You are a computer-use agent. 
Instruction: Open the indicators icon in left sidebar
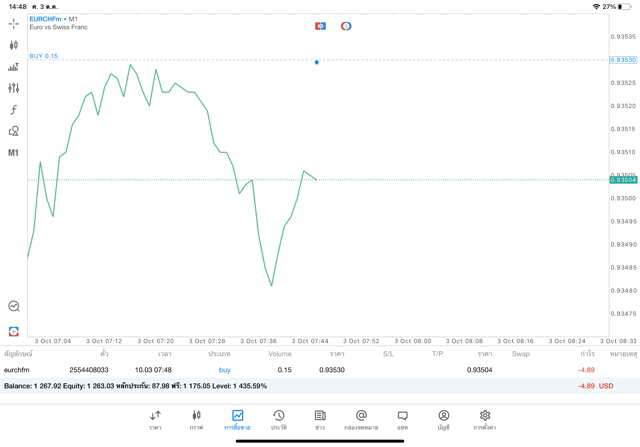pyautogui.click(x=14, y=67)
